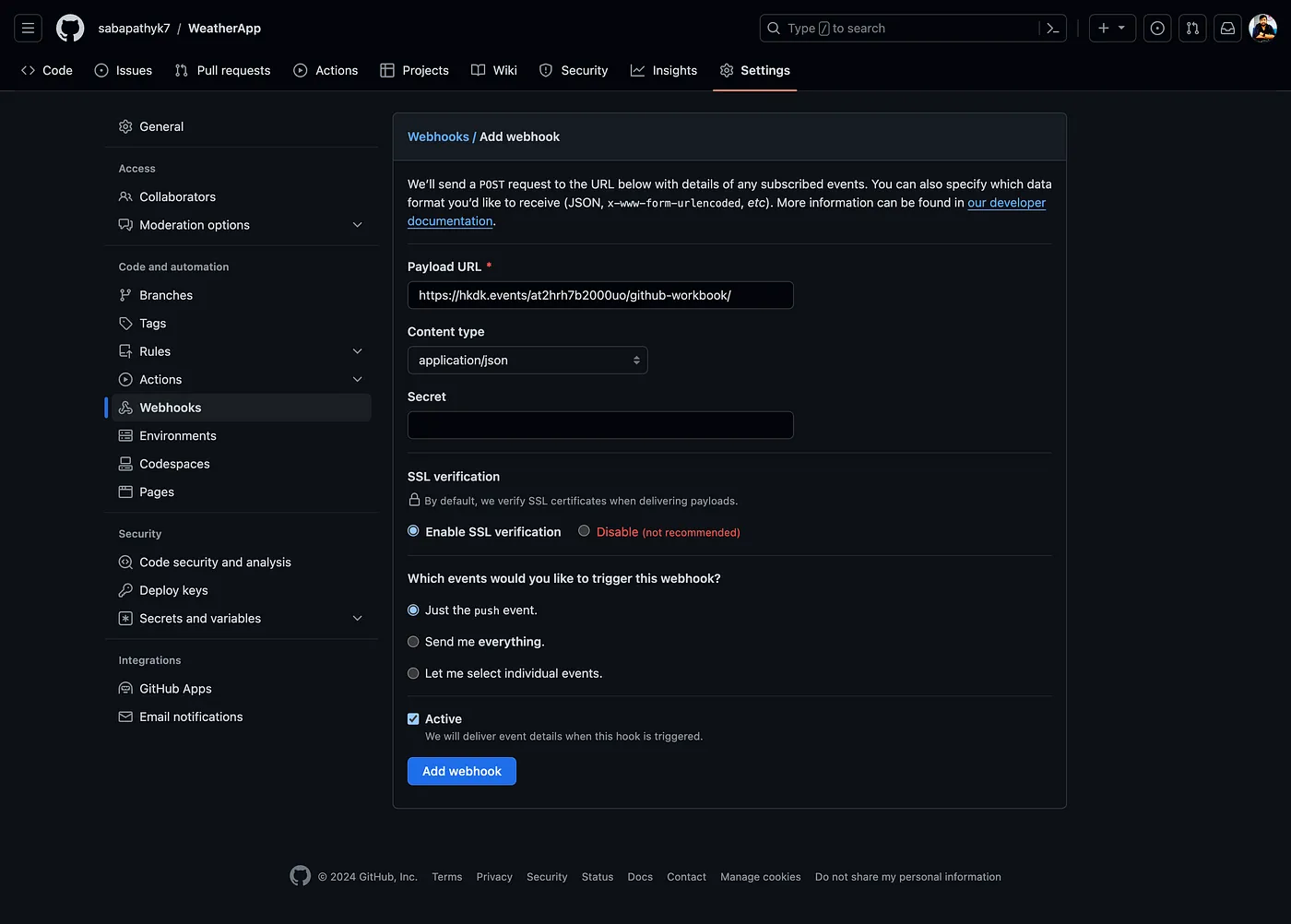Click the command palette icon in search bar

pos(1052,28)
